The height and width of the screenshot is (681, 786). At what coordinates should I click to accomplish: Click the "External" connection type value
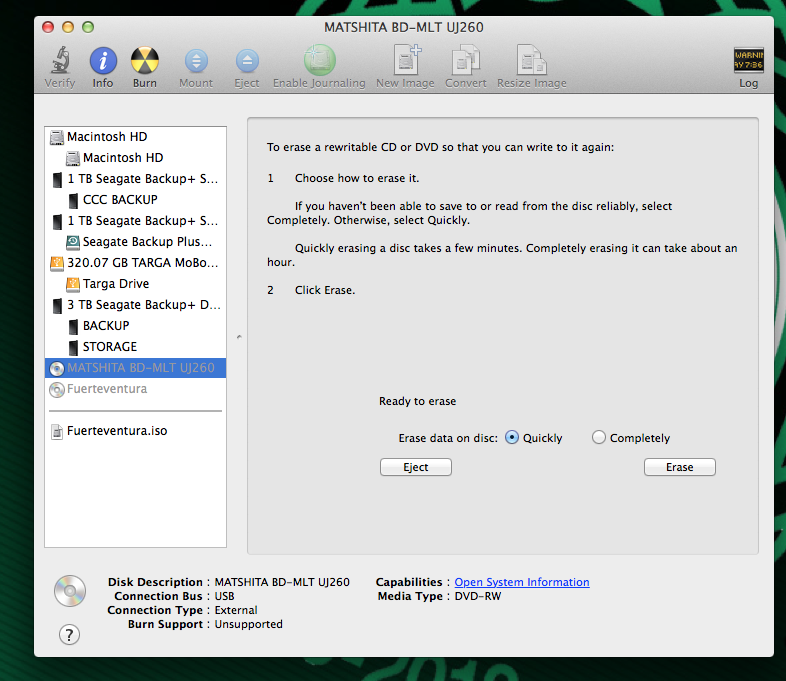coord(236,610)
